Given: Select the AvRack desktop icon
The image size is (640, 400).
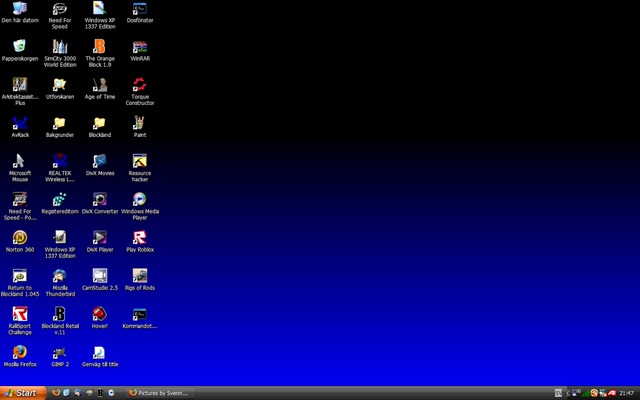Looking at the screenshot, I should (20, 127).
